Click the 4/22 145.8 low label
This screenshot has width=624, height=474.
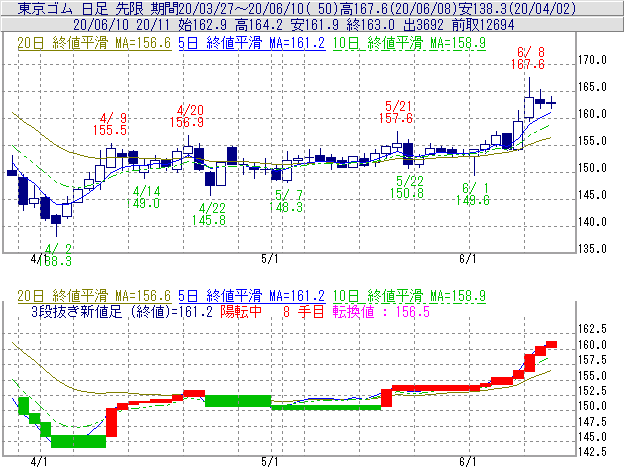209,214
